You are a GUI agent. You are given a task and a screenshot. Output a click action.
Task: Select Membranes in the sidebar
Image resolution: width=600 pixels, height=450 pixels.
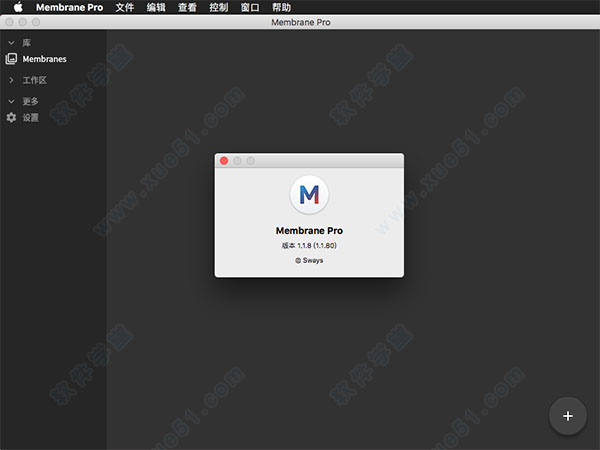pos(44,59)
